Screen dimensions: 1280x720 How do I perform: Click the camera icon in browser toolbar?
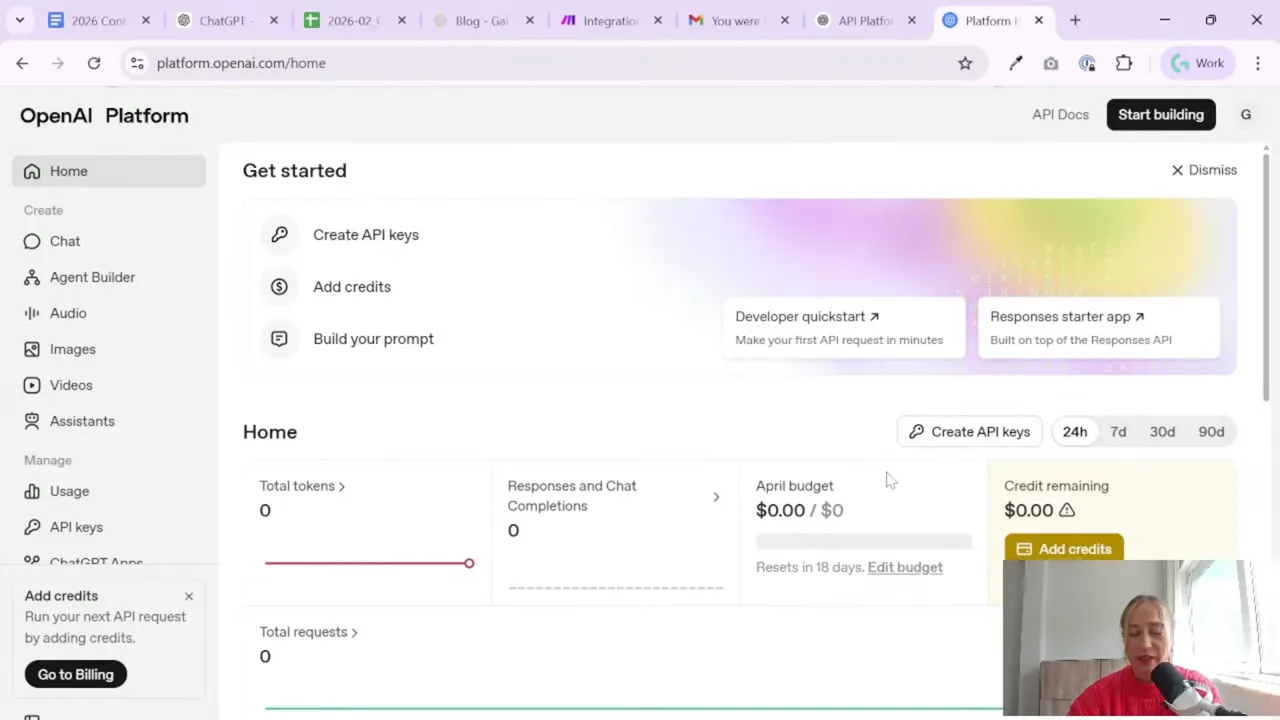1051,63
